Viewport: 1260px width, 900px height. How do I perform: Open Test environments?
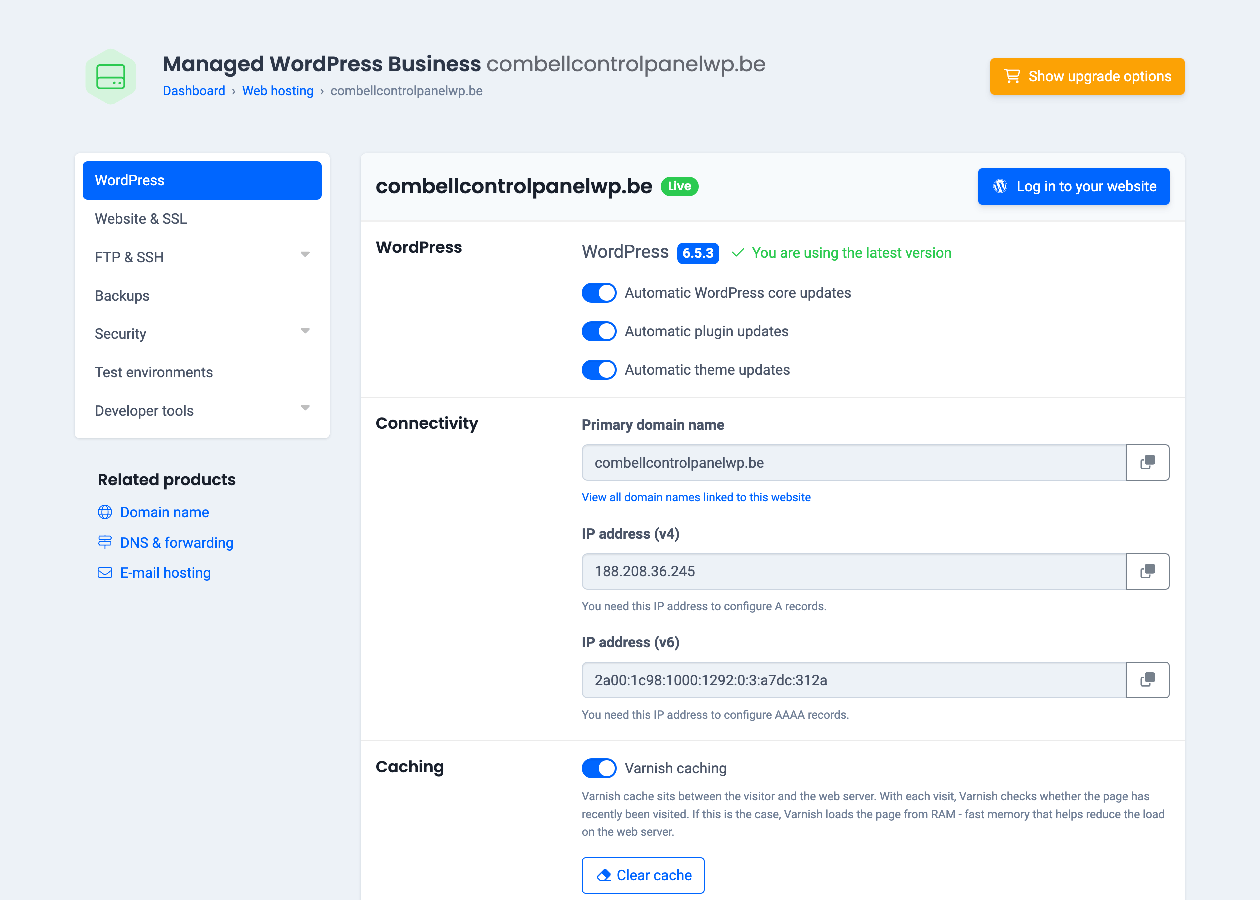pos(202,372)
